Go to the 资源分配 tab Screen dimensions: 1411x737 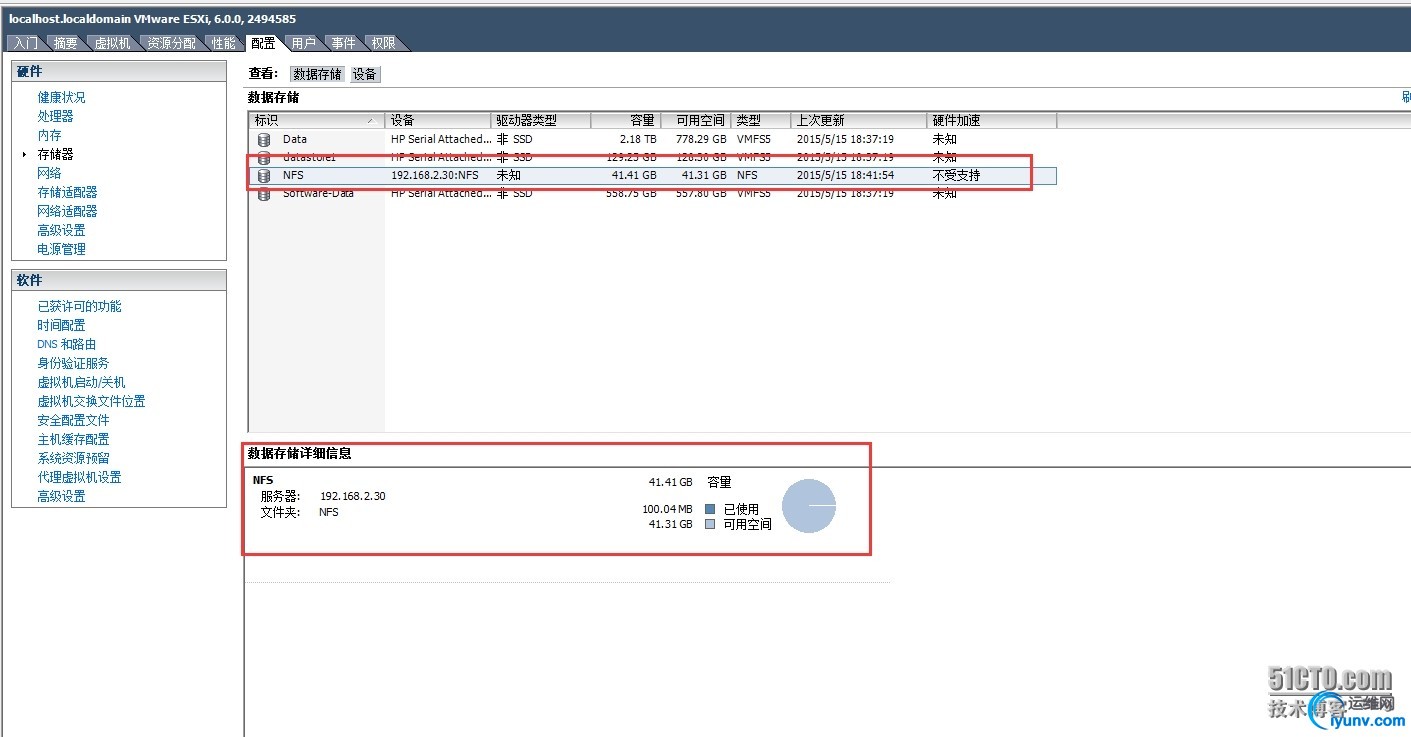172,43
